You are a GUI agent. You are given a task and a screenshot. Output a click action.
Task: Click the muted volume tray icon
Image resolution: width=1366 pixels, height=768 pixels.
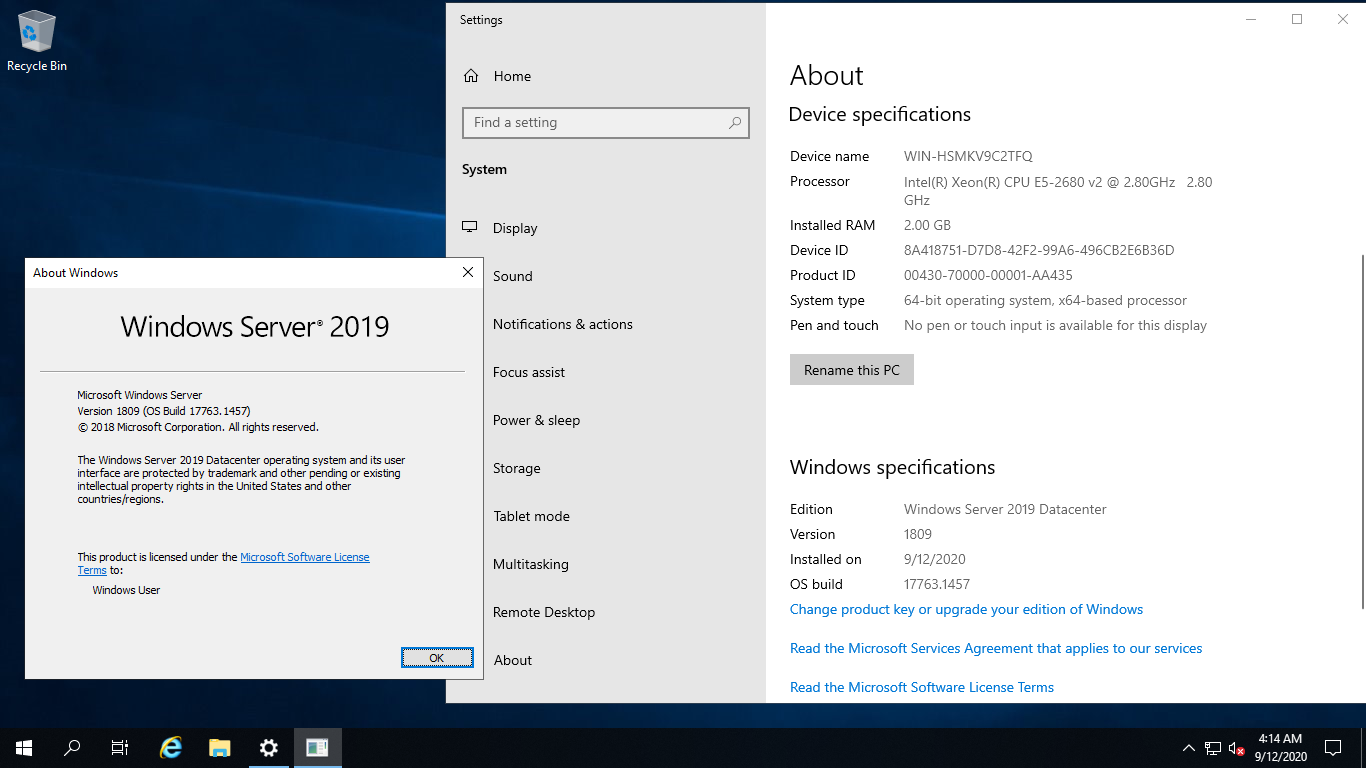tap(1236, 747)
